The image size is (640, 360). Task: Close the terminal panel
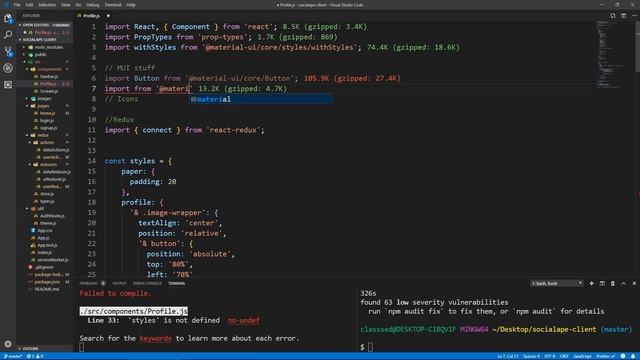coord(634,283)
